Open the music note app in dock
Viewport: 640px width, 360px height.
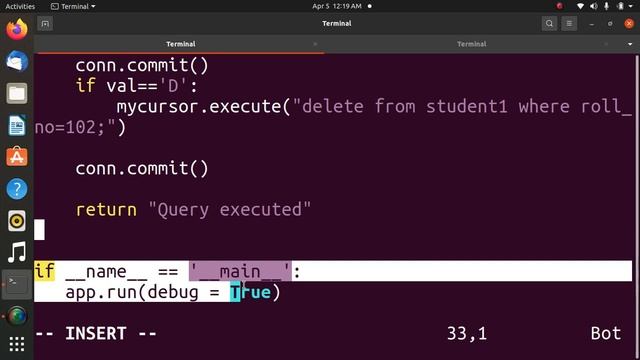tap(17, 252)
